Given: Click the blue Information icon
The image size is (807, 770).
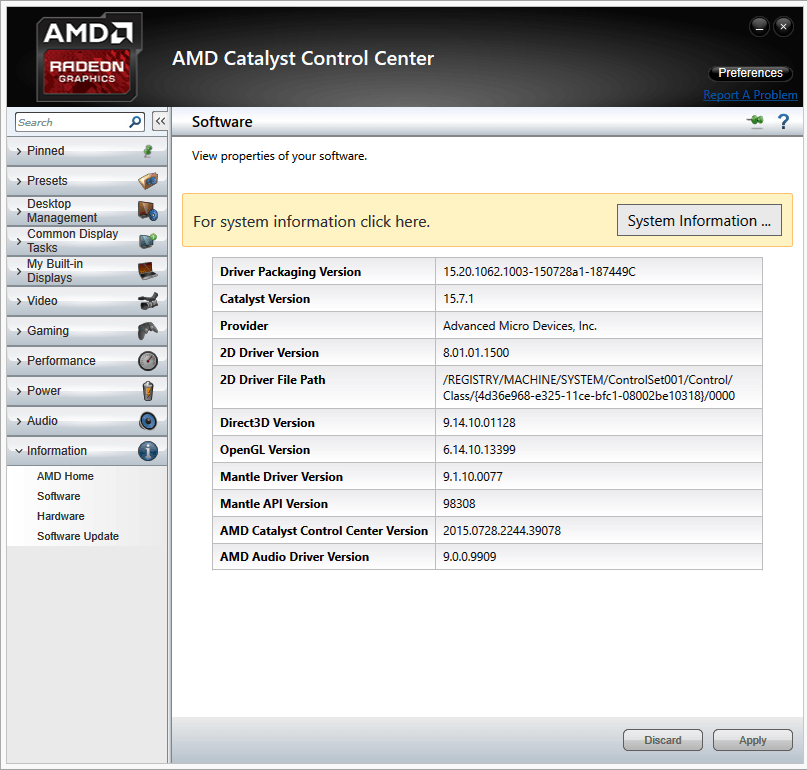Looking at the screenshot, I should 148,451.
